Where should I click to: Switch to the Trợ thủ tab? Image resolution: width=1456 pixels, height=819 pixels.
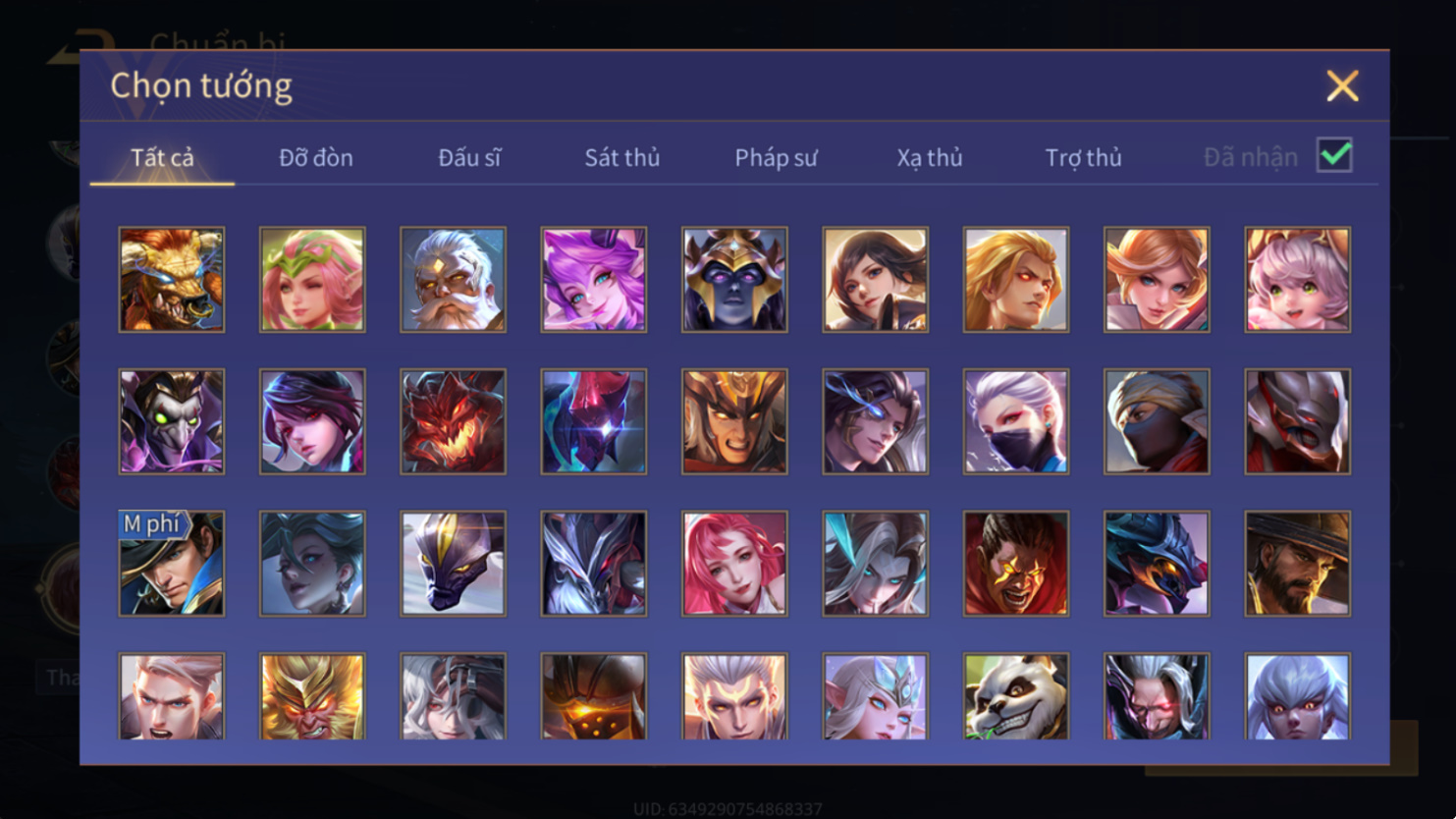1083,157
